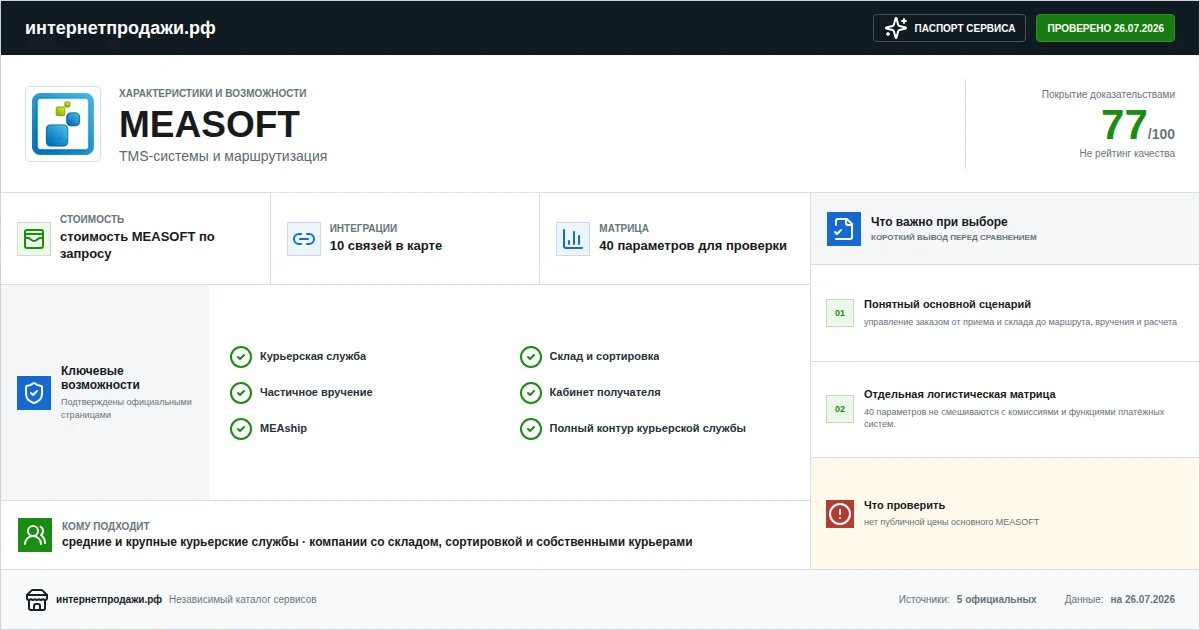Image resolution: width=1200 pixels, height=630 pixels.
Task: Click the Ключевые возможности heading
Action: 100,378
